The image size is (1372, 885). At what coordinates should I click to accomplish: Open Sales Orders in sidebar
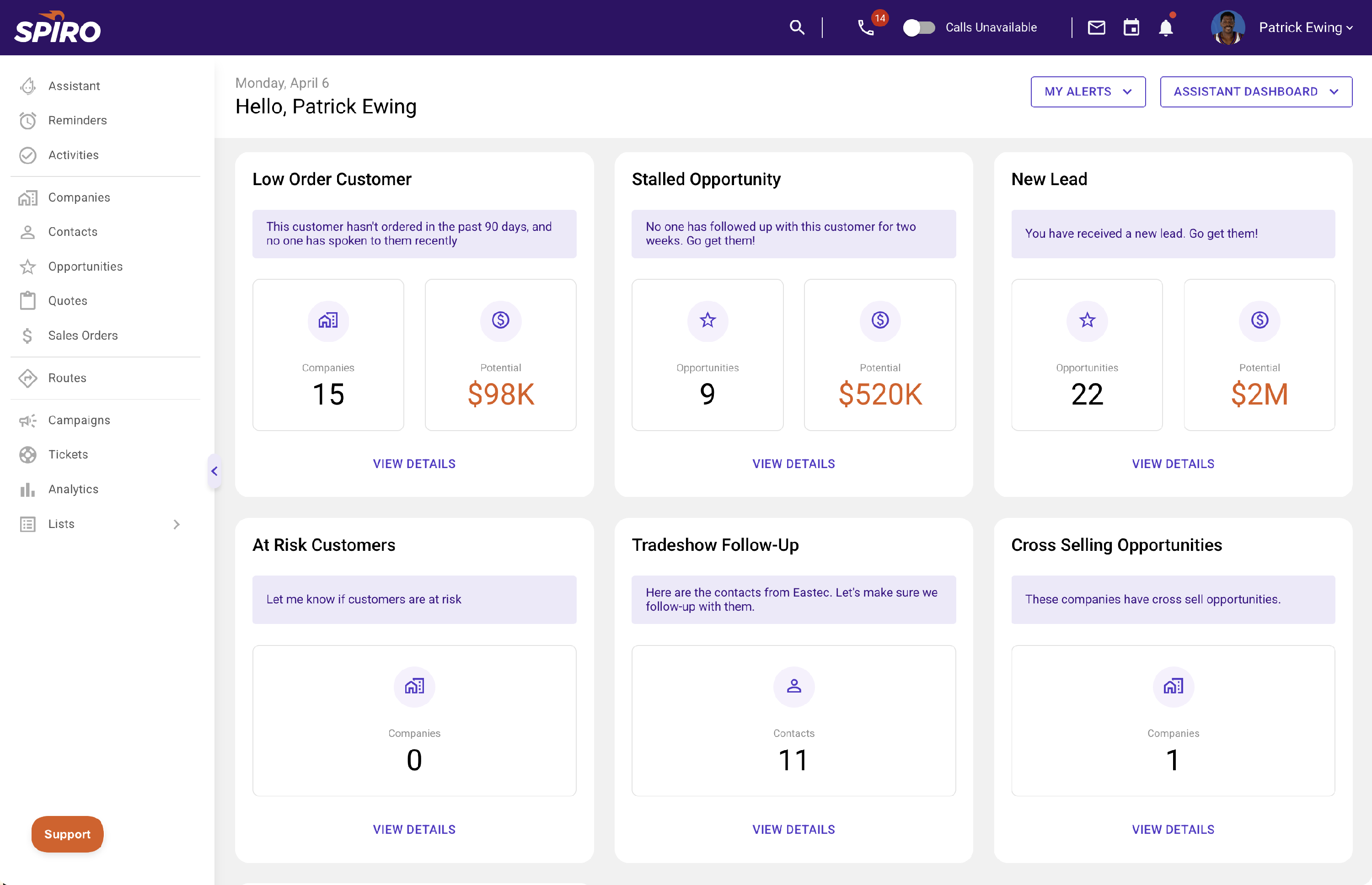coord(83,335)
